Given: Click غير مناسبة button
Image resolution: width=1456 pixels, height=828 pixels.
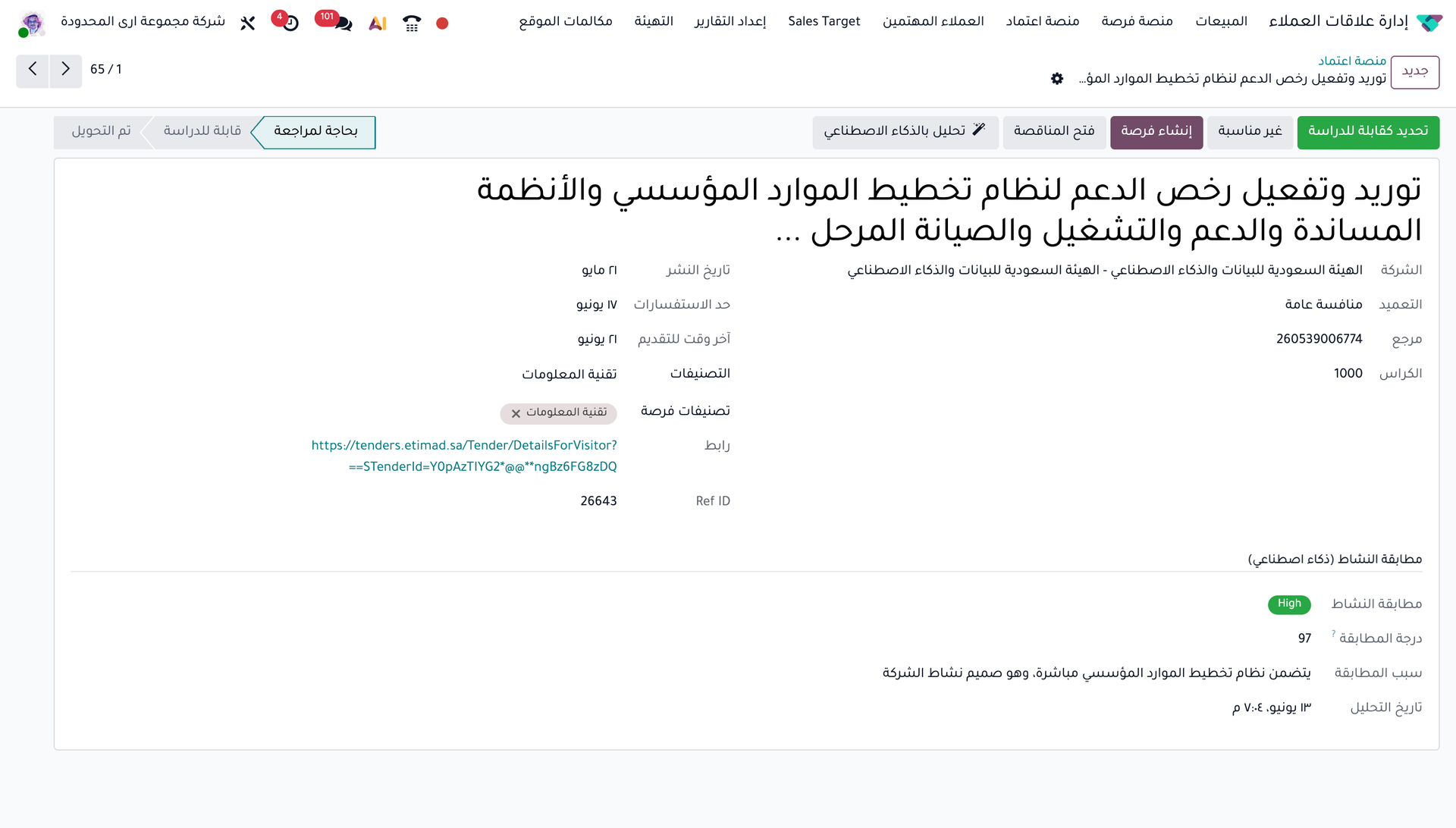Looking at the screenshot, I should (x=1250, y=132).
